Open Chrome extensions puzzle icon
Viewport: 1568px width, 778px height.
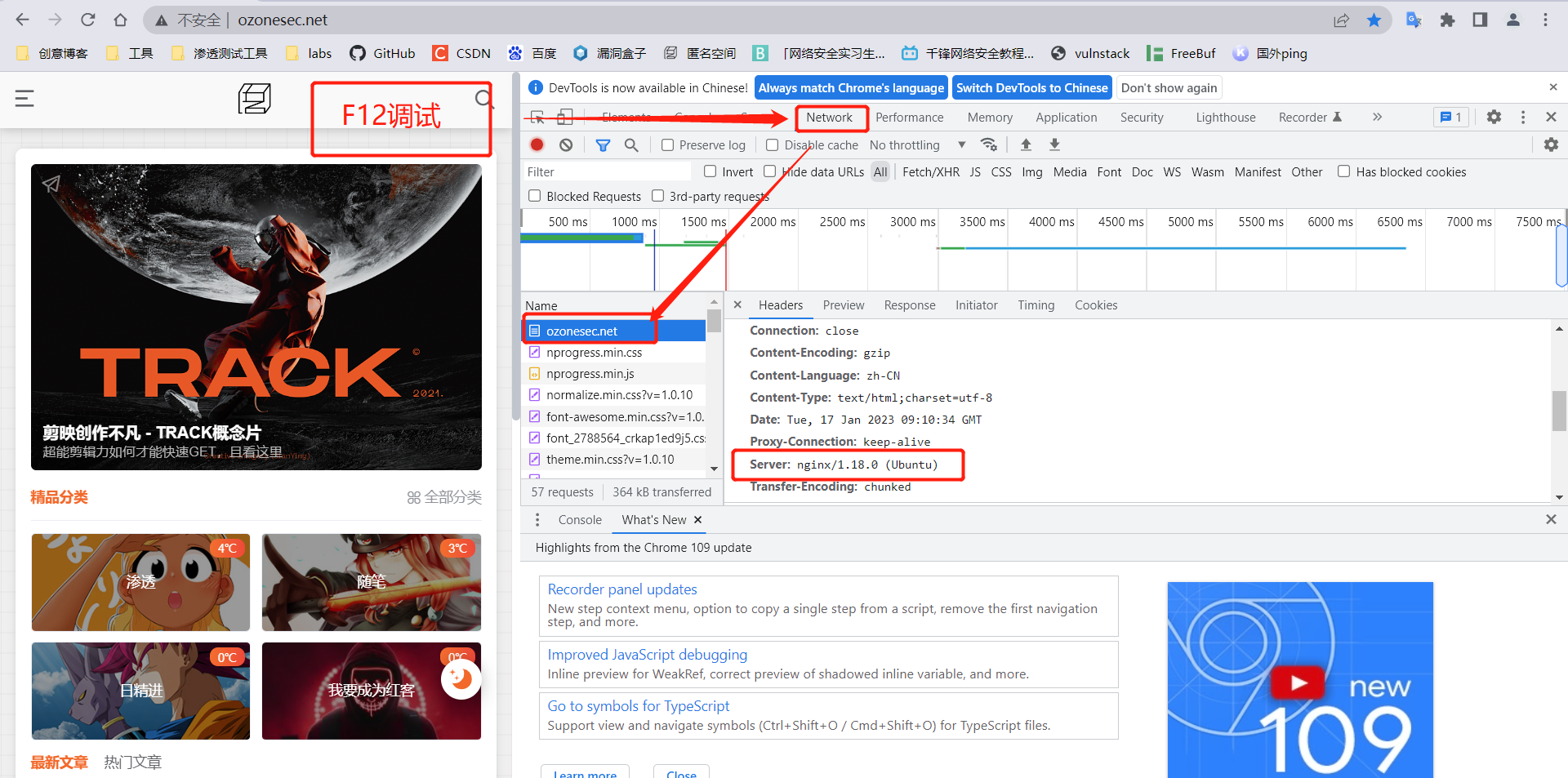point(1447,20)
